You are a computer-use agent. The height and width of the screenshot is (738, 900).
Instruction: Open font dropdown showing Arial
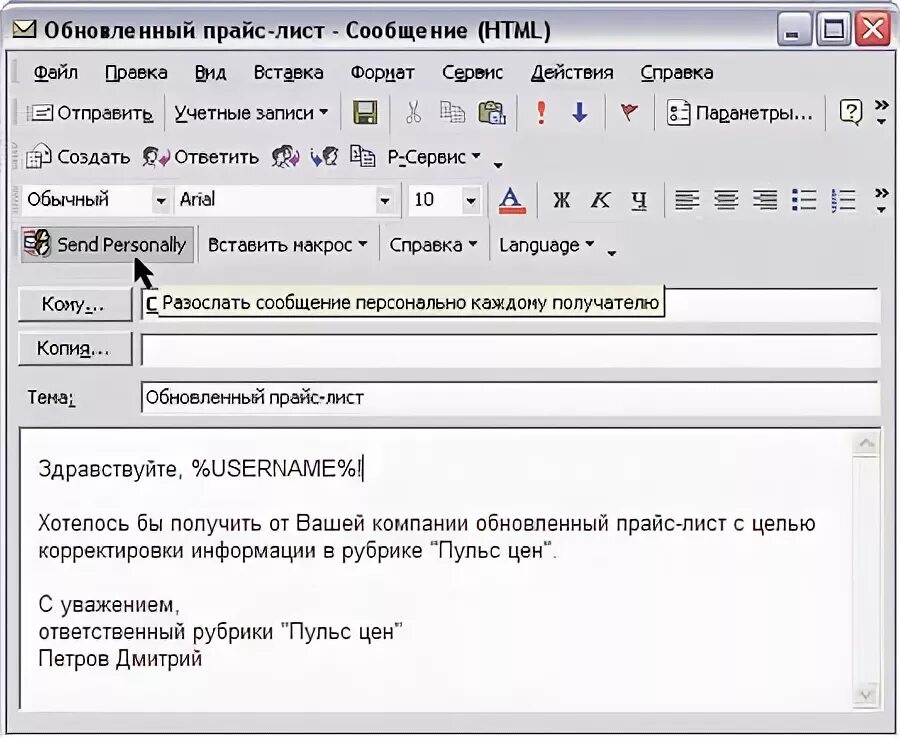pyautogui.click(x=385, y=200)
